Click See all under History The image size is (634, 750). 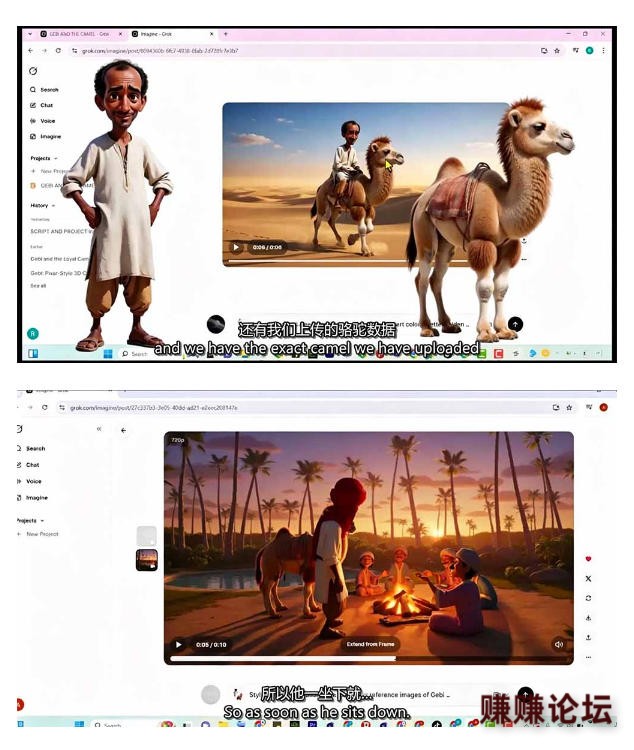(38, 286)
